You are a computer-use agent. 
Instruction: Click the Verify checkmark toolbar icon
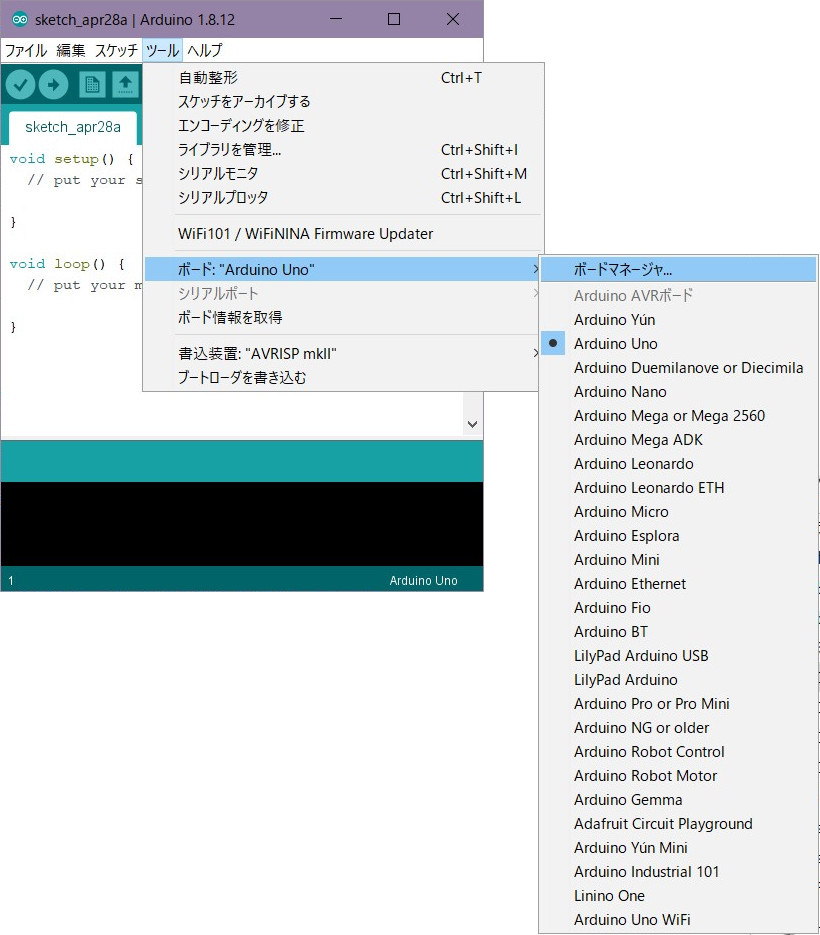pos(20,85)
